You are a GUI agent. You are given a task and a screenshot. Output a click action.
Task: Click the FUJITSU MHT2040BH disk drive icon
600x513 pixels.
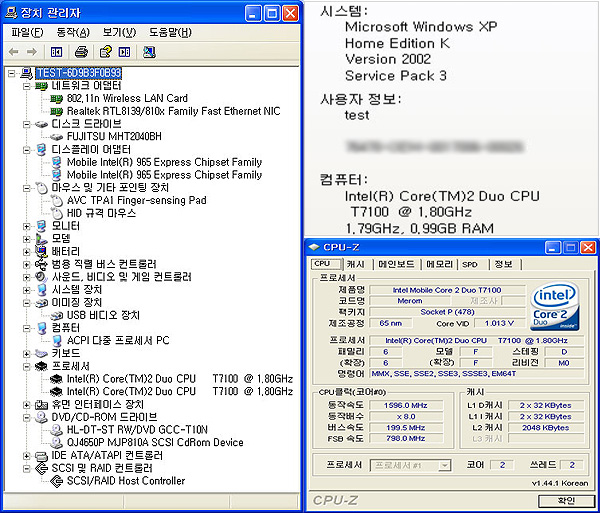click(56, 137)
